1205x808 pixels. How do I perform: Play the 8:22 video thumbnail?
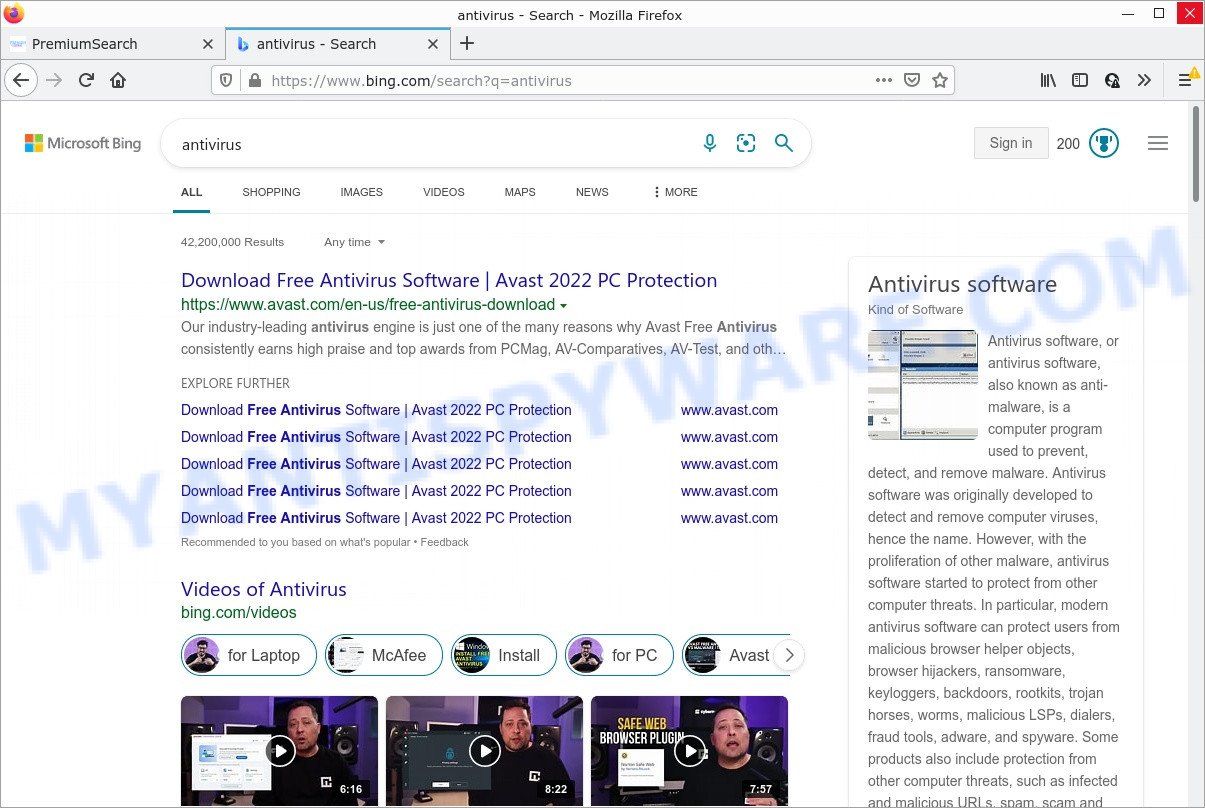coord(484,751)
